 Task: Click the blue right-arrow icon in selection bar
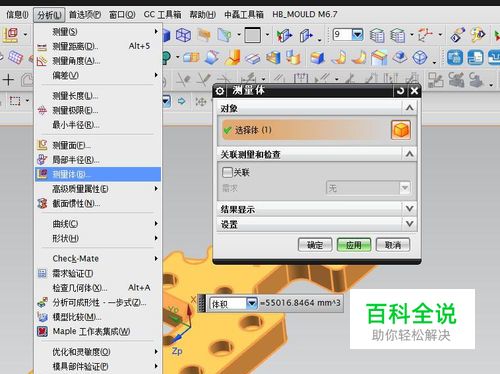[181, 101]
